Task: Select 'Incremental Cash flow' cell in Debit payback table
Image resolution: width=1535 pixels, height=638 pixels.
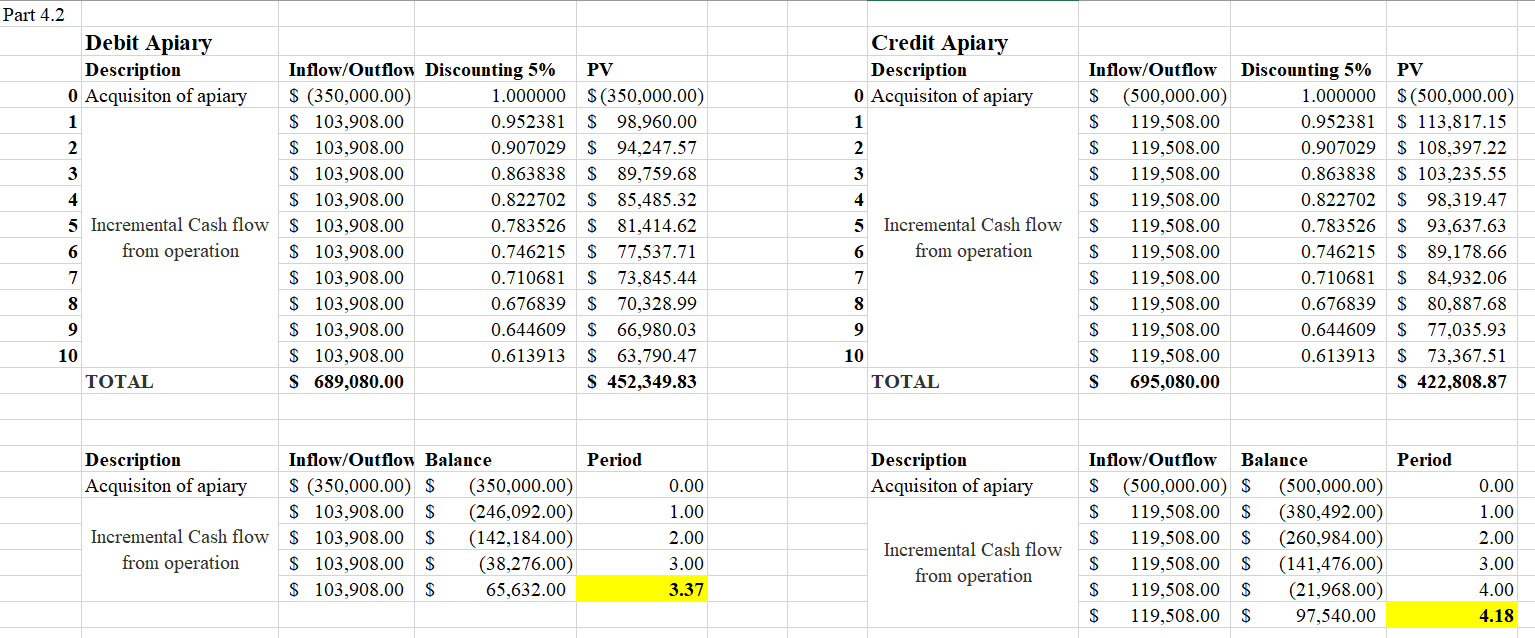Action: 180,550
